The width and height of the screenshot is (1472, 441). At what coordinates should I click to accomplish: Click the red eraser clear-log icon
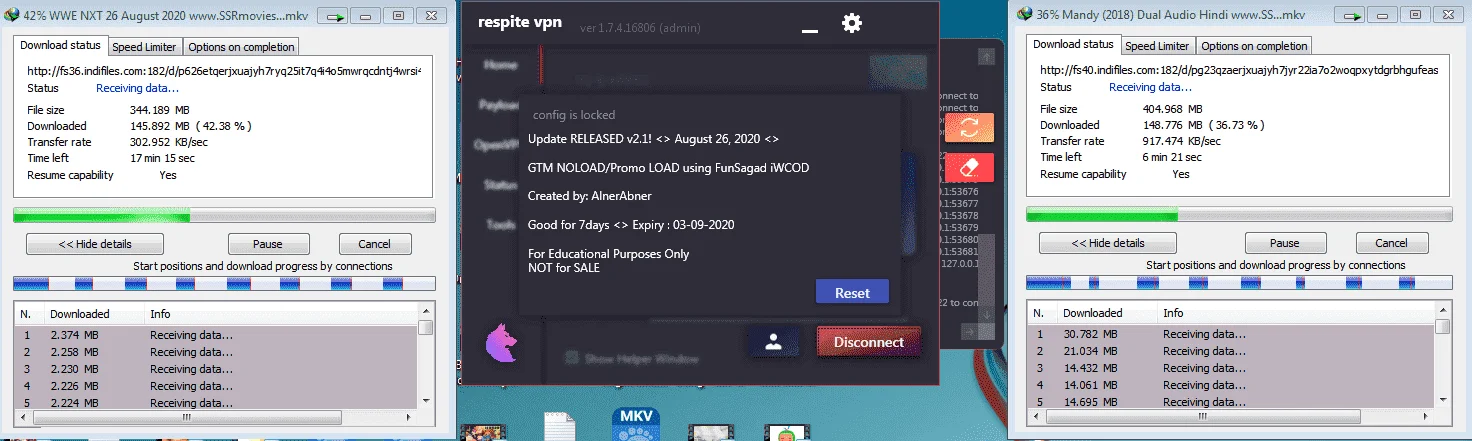(969, 167)
